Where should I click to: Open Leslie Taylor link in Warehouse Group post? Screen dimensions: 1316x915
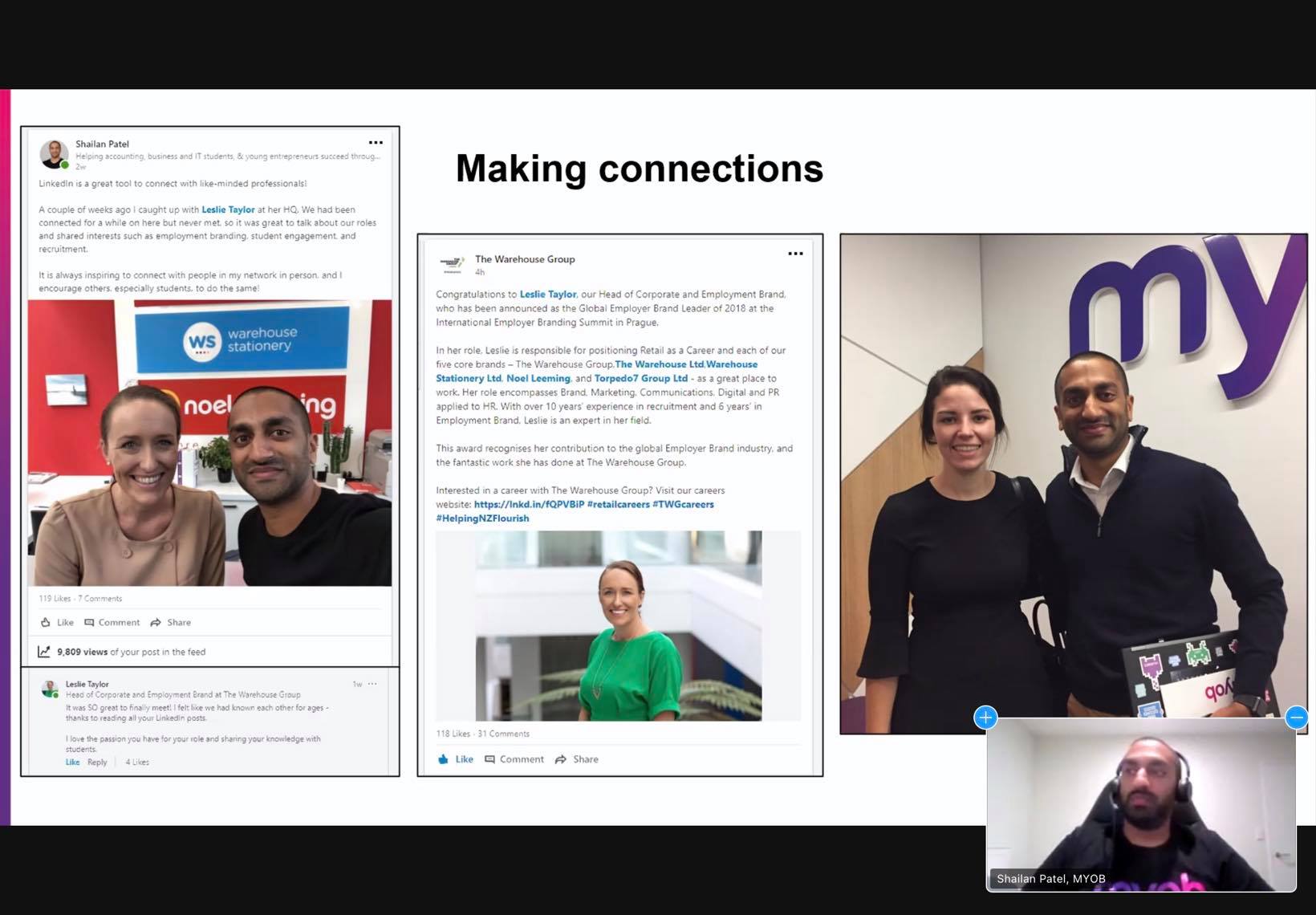(548, 295)
